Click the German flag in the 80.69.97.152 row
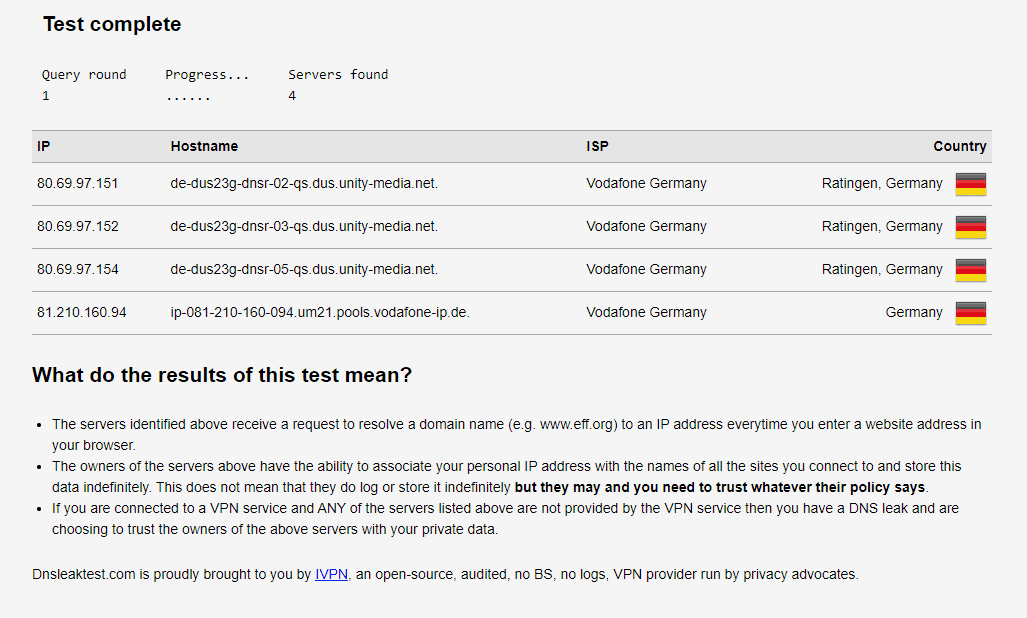 click(970, 227)
